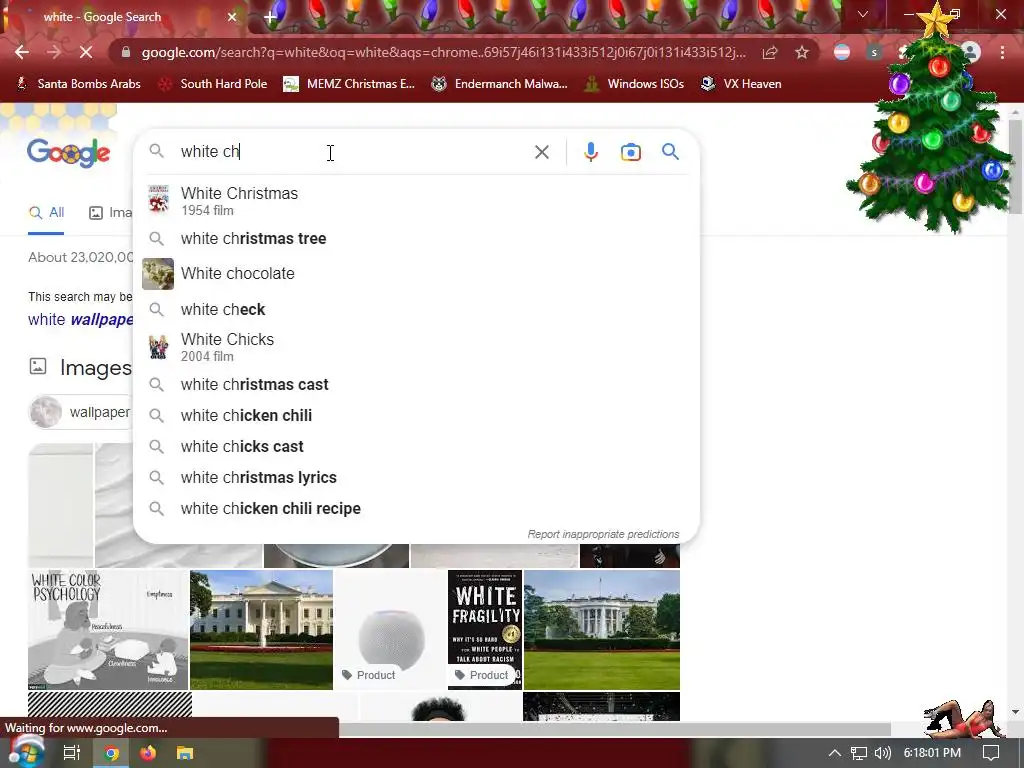
Task: Open the tab search chevron
Action: coord(863,14)
